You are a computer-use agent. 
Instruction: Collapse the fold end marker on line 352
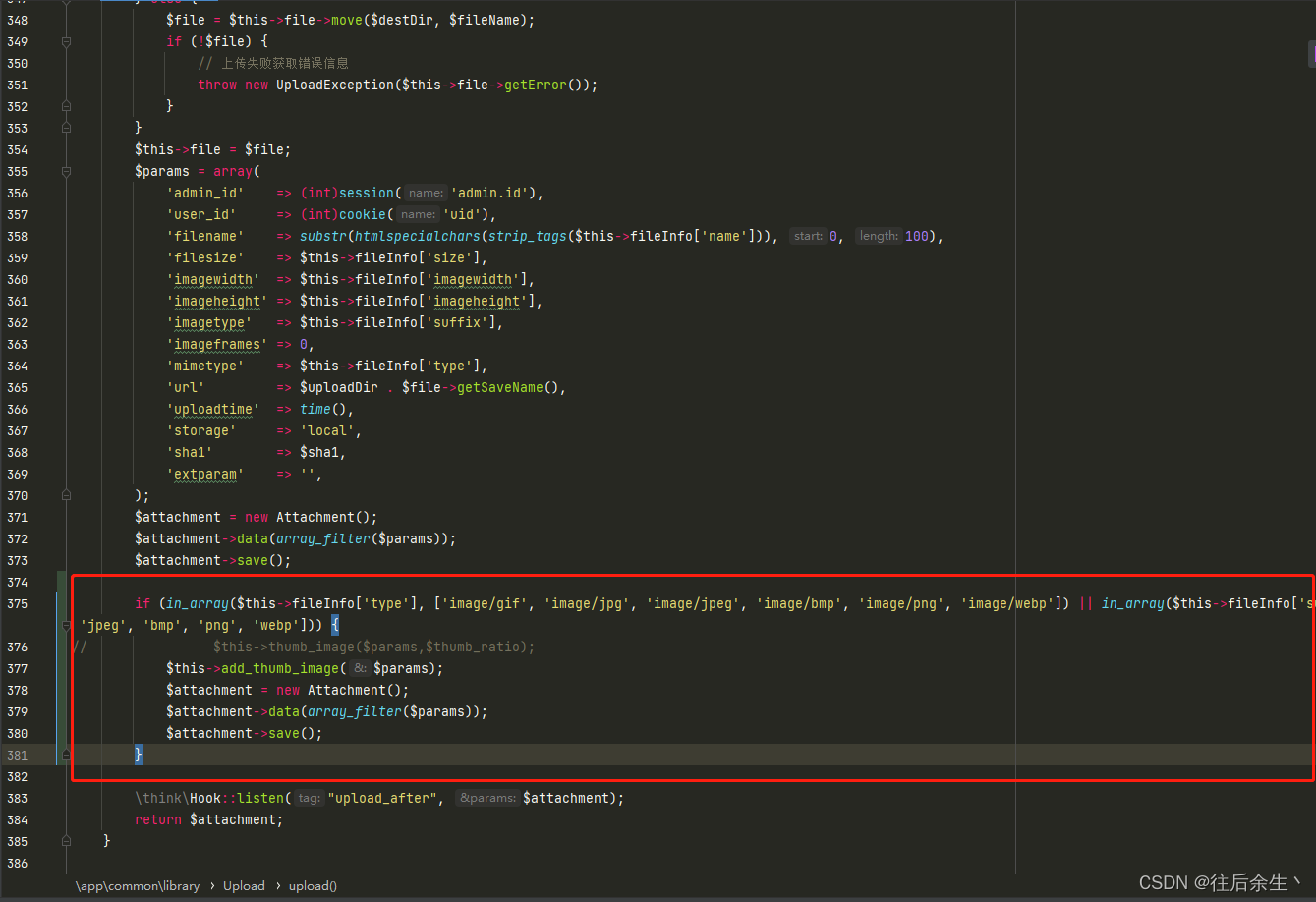(66, 106)
